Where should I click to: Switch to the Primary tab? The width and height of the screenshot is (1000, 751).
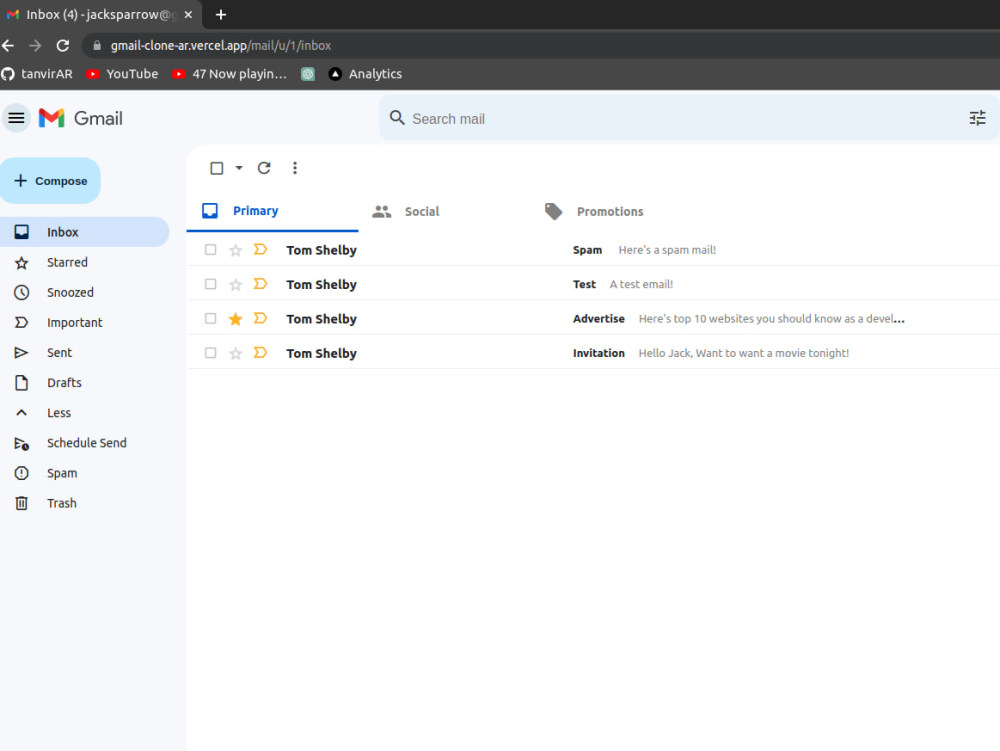(x=272, y=211)
